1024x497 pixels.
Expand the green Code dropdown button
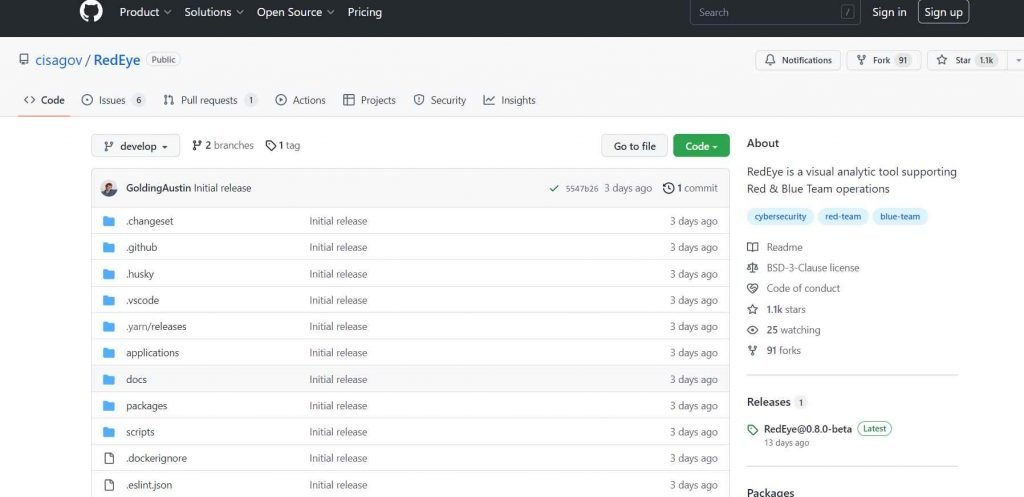click(701, 146)
